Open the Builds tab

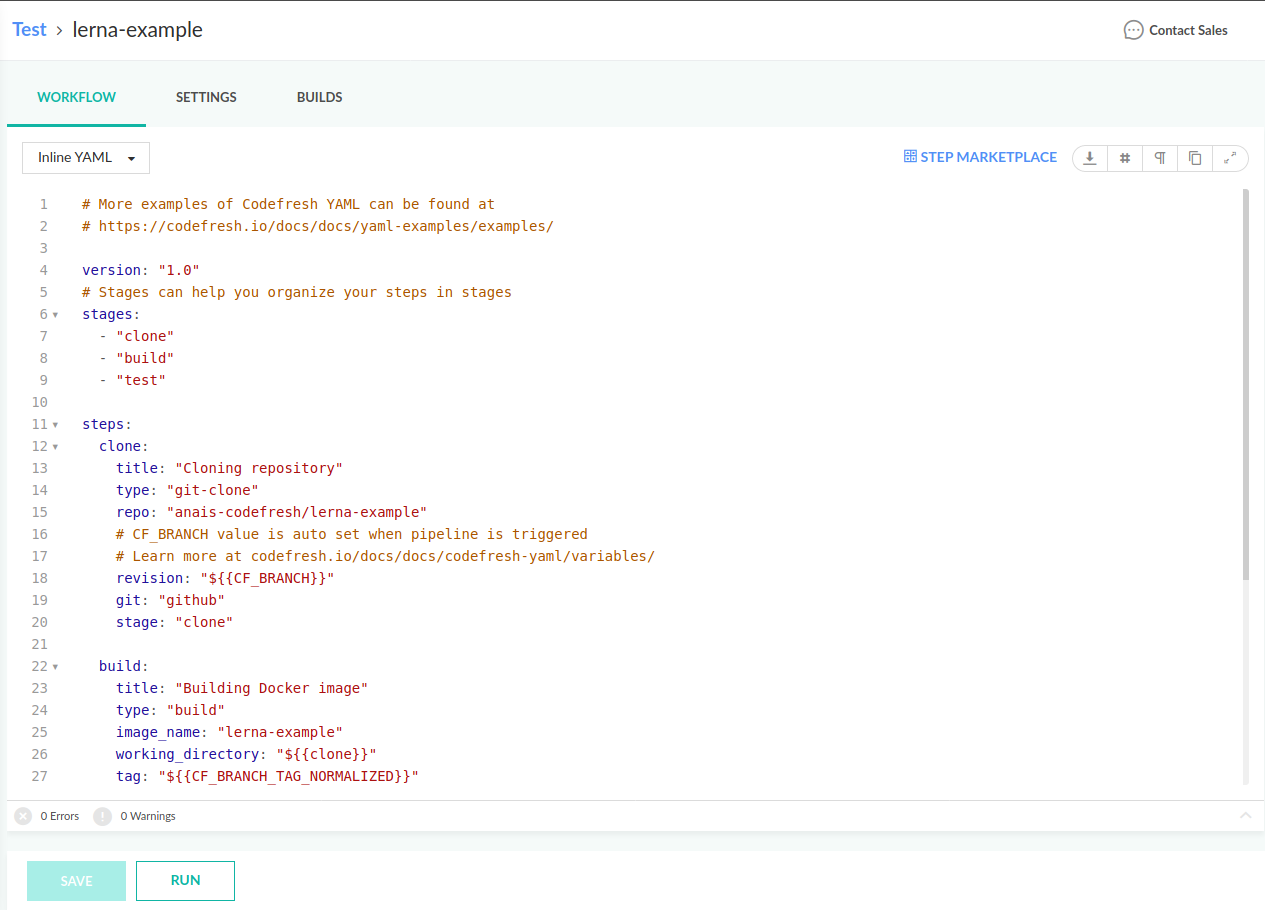[x=319, y=97]
